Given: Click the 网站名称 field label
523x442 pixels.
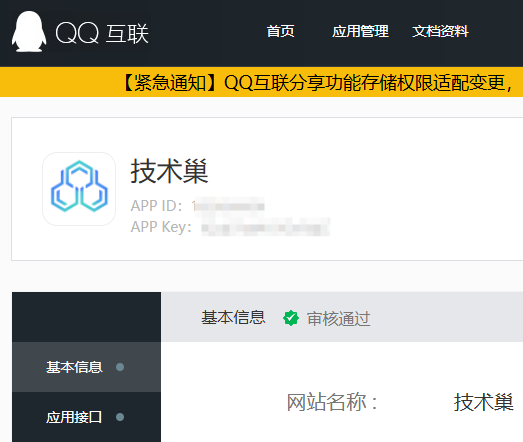Looking at the screenshot, I should click(x=332, y=402).
